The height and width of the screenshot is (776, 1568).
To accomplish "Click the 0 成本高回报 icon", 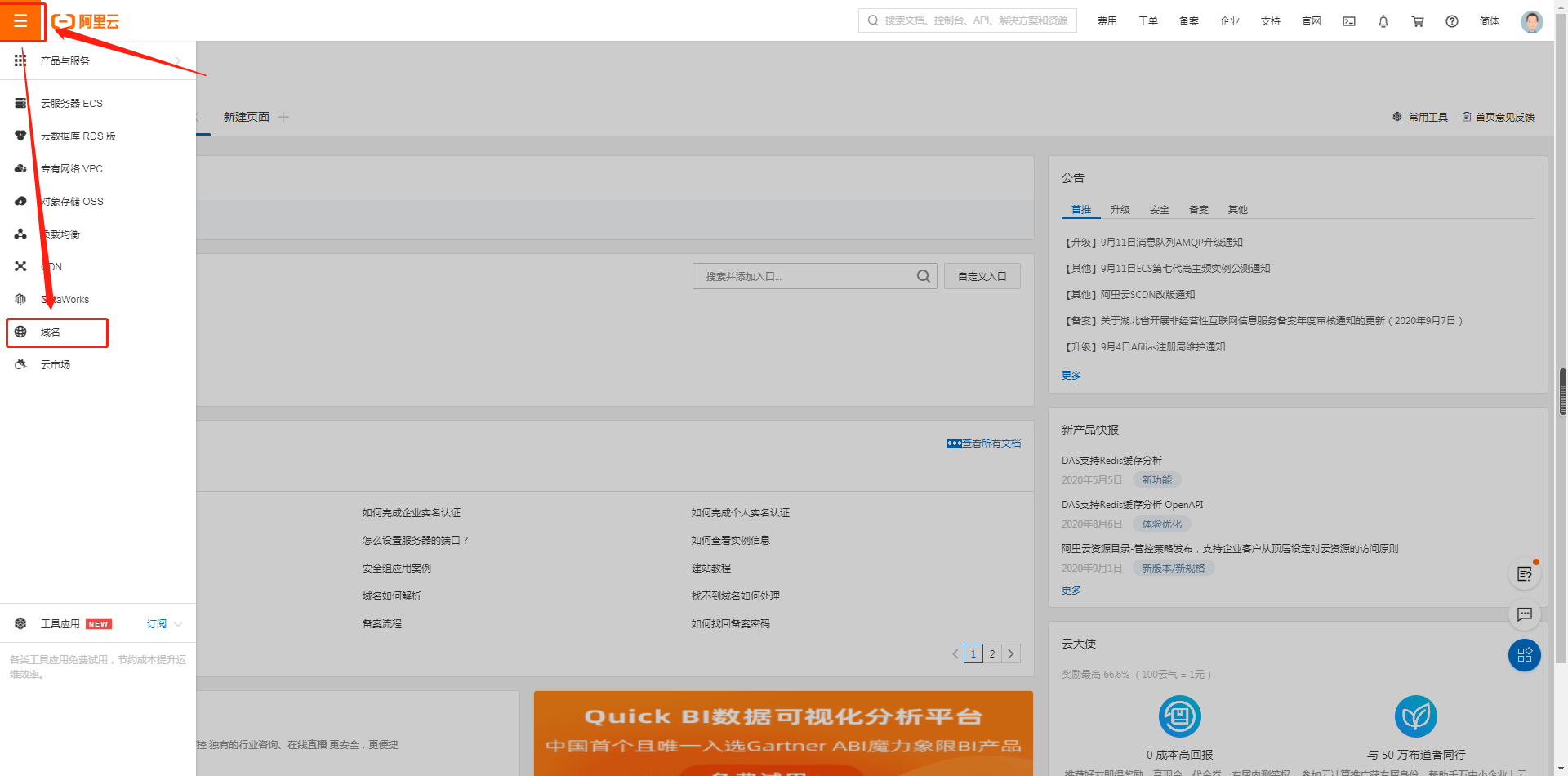I will (x=1179, y=716).
